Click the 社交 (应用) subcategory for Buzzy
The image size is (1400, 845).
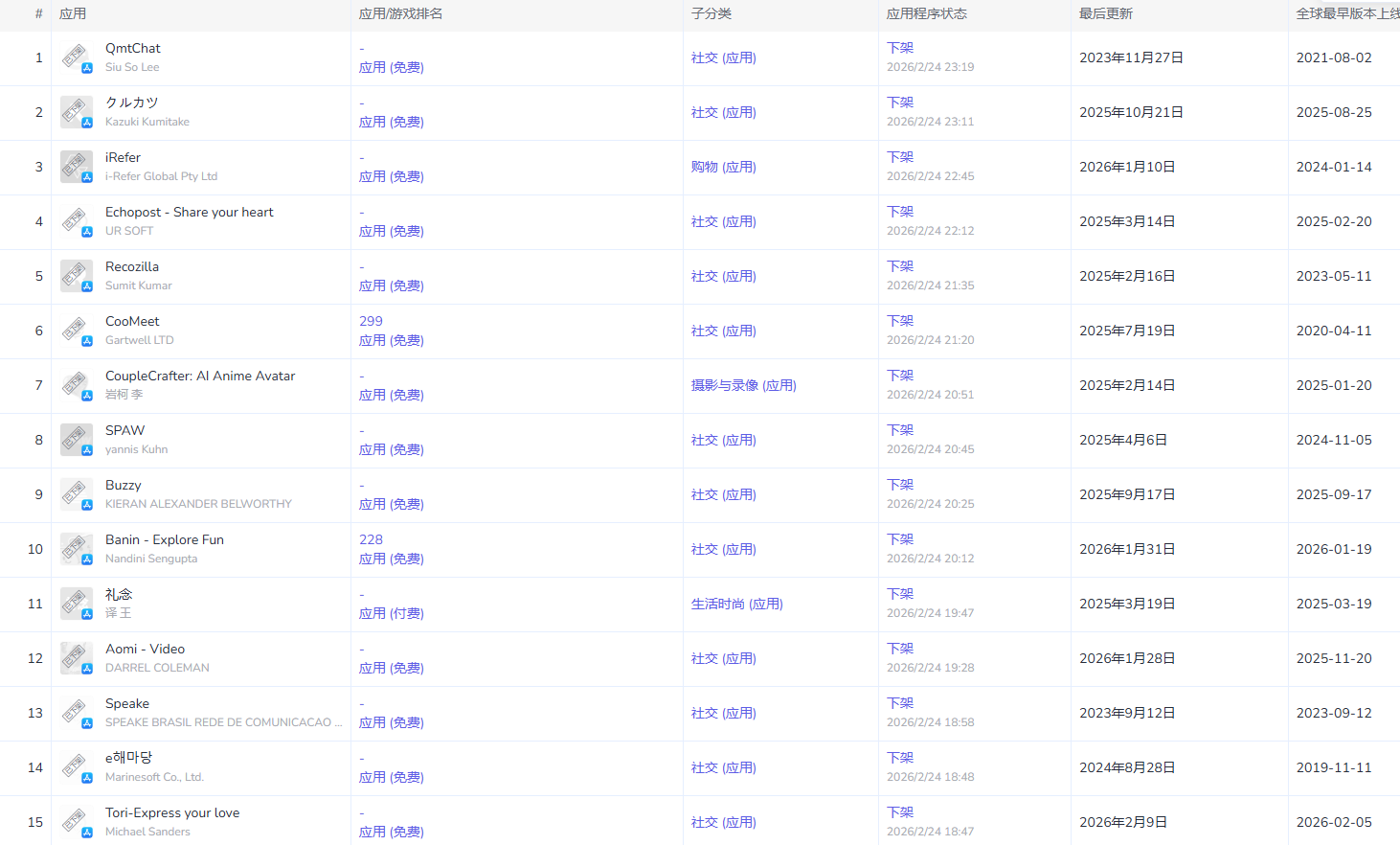724,494
